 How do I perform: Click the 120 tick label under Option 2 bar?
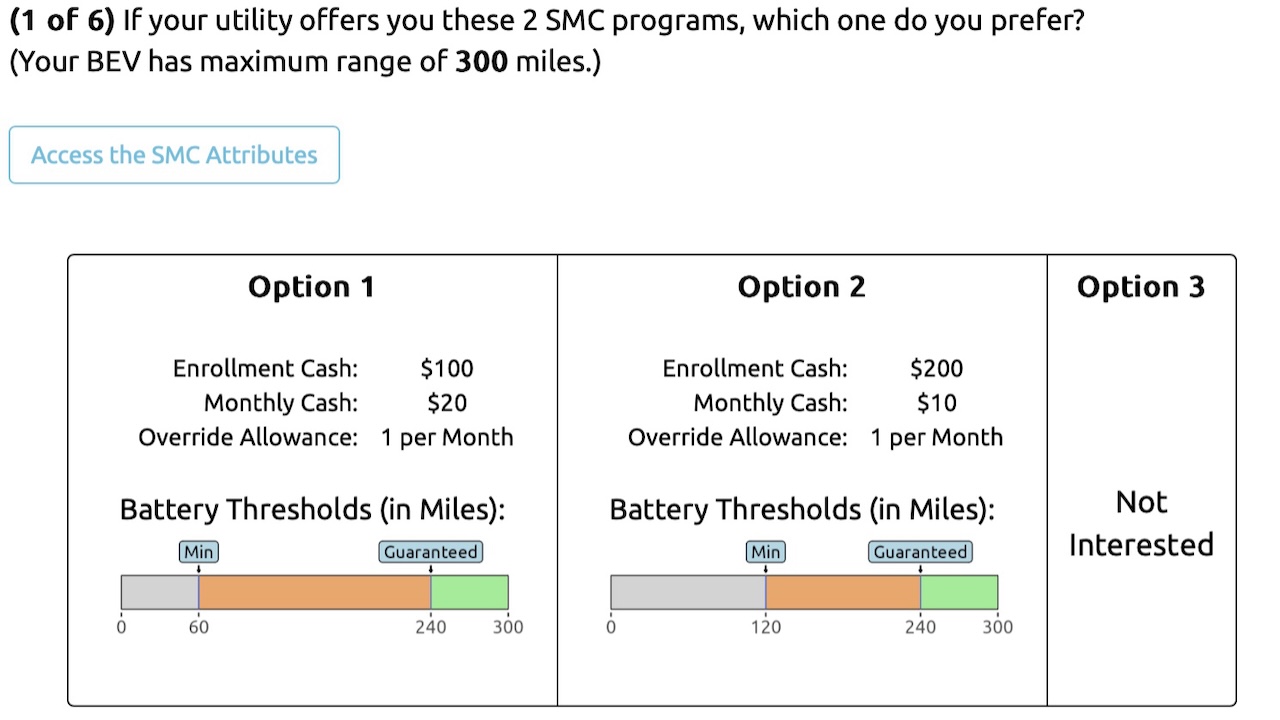[765, 627]
